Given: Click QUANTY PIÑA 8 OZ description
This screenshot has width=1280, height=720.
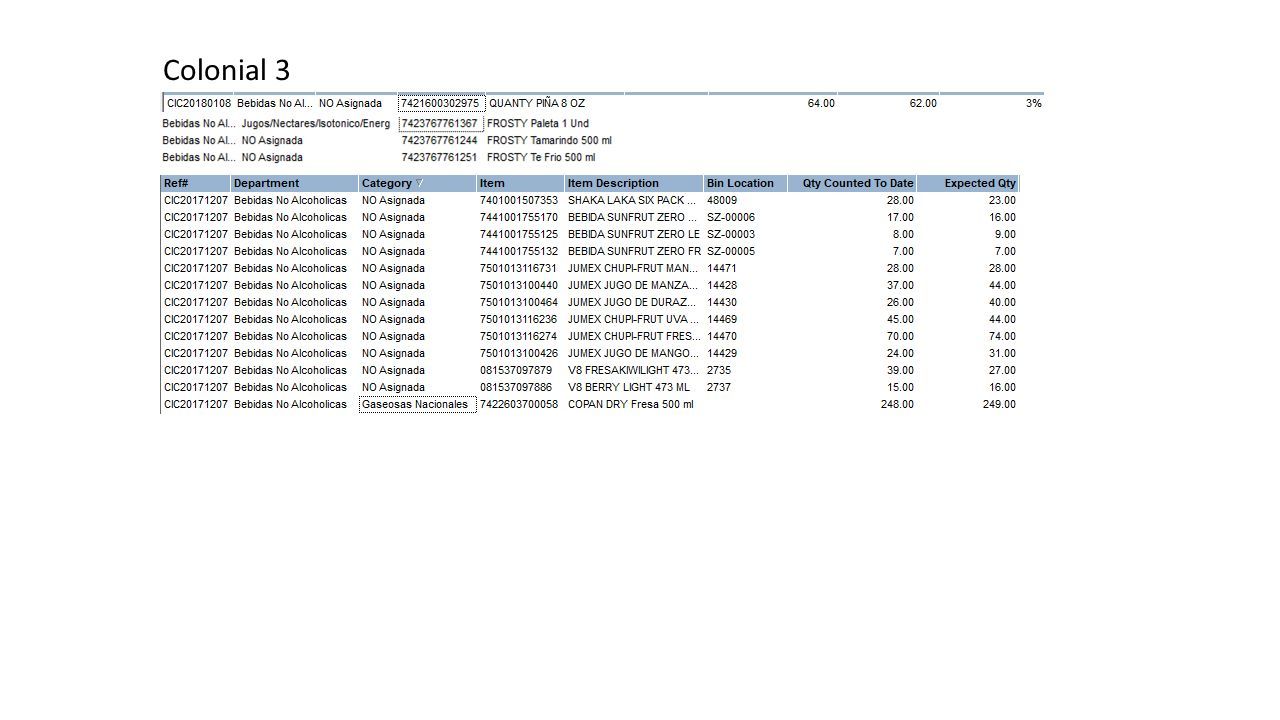Looking at the screenshot, I should pos(537,103).
